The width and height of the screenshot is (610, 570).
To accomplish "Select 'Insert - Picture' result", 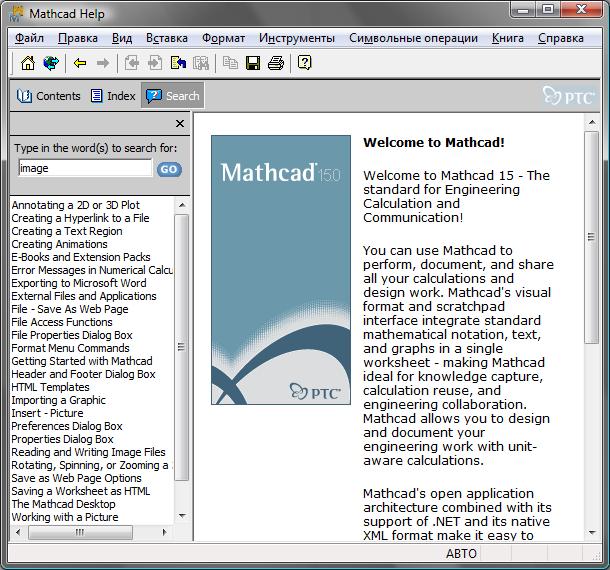I will pyautogui.click(x=47, y=413).
